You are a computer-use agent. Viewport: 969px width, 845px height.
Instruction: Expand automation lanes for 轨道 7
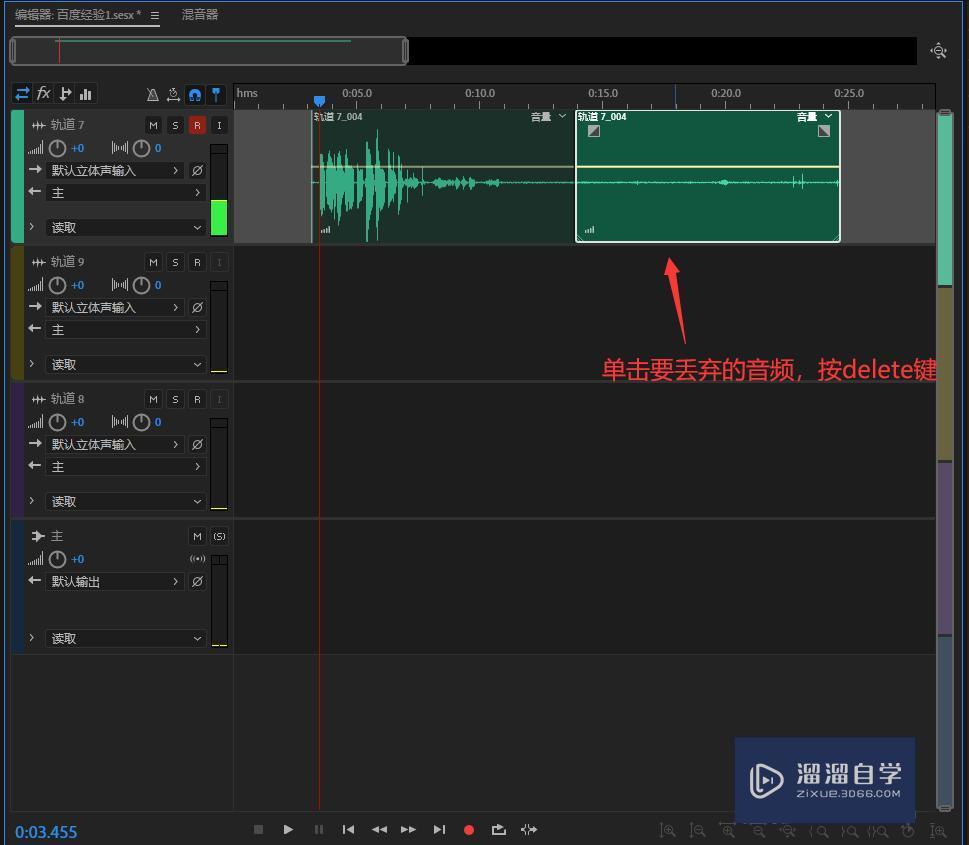tap(32, 227)
